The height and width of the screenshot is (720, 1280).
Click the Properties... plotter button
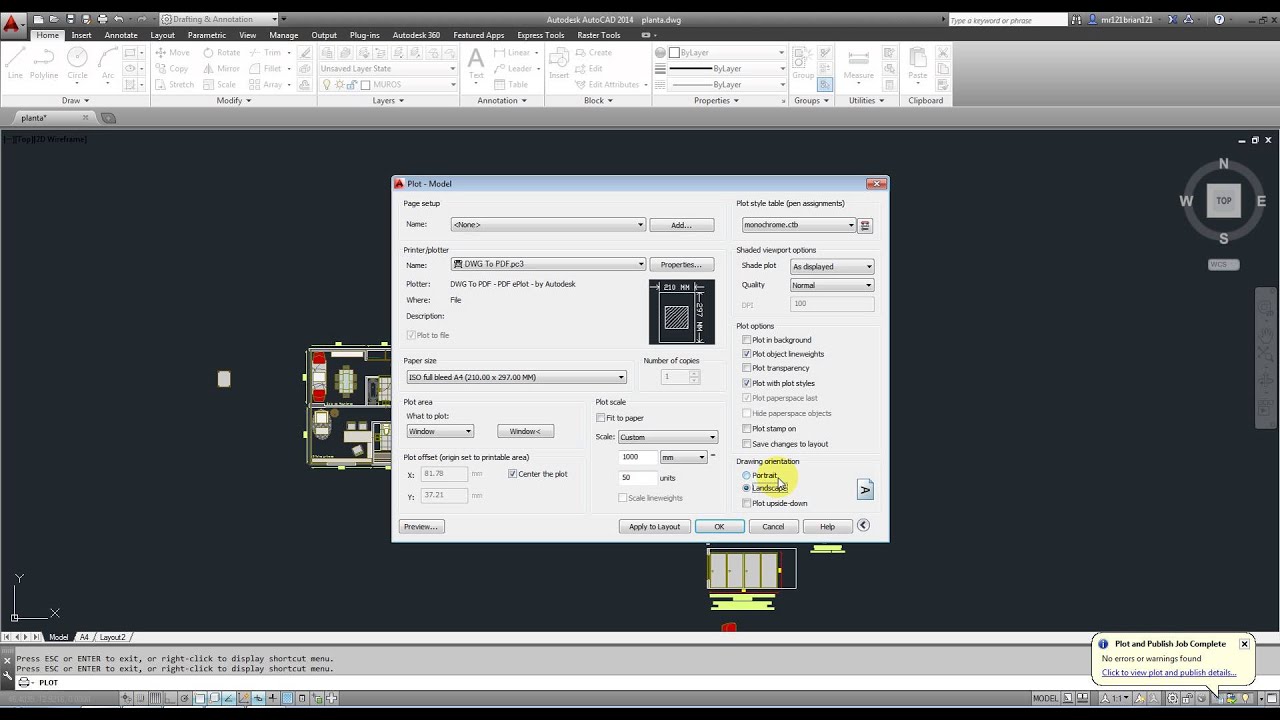point(681,265)
